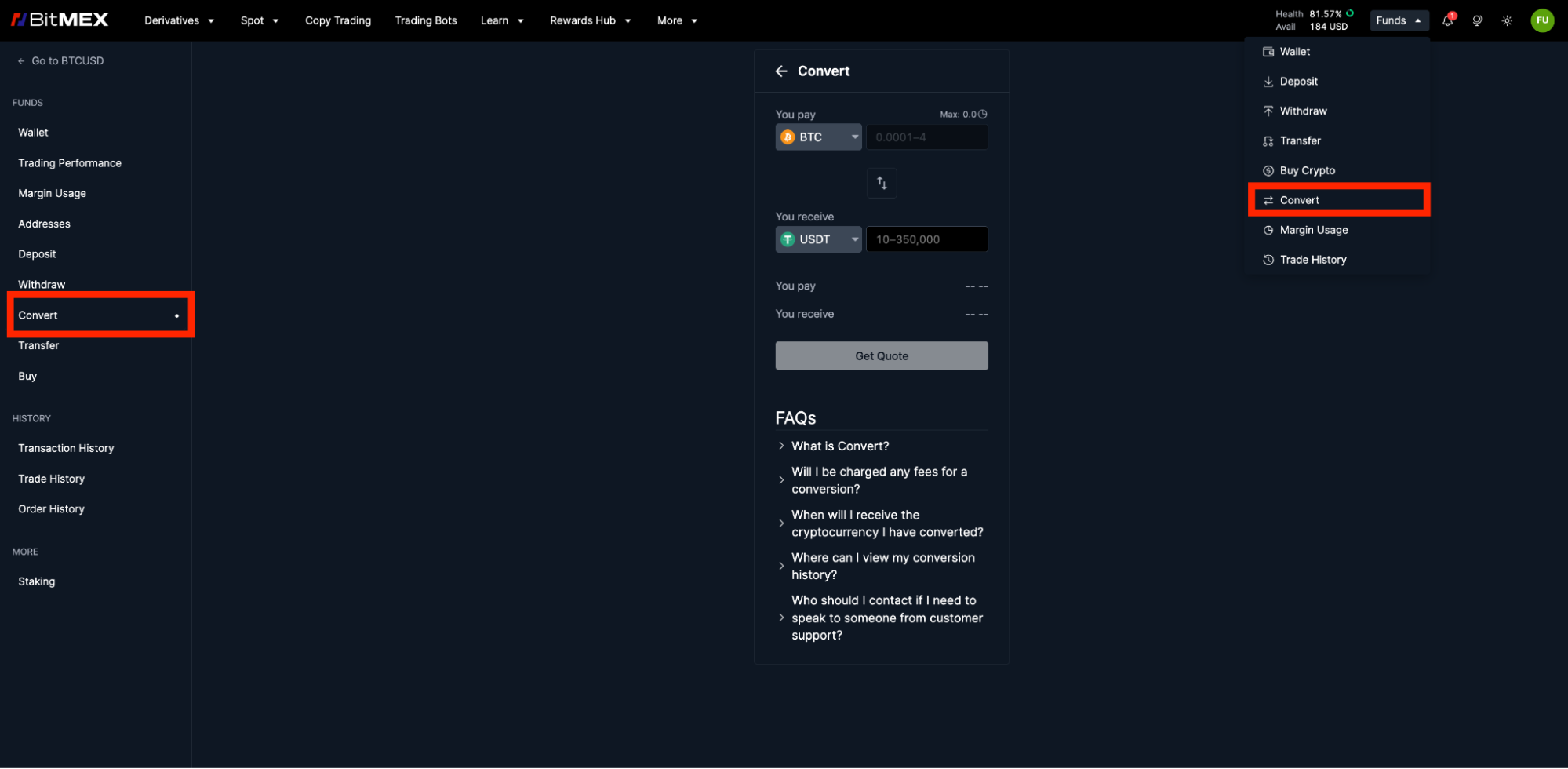This screenshot has width=1568, height=769.
Task: Click the Max amount indicator in You pay
Action: tap(962, 114)
